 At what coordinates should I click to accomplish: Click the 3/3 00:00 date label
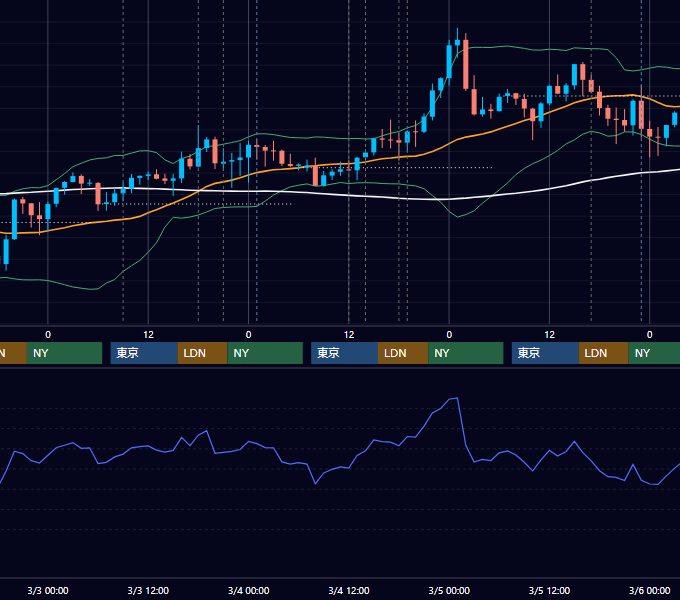(48, 590)
